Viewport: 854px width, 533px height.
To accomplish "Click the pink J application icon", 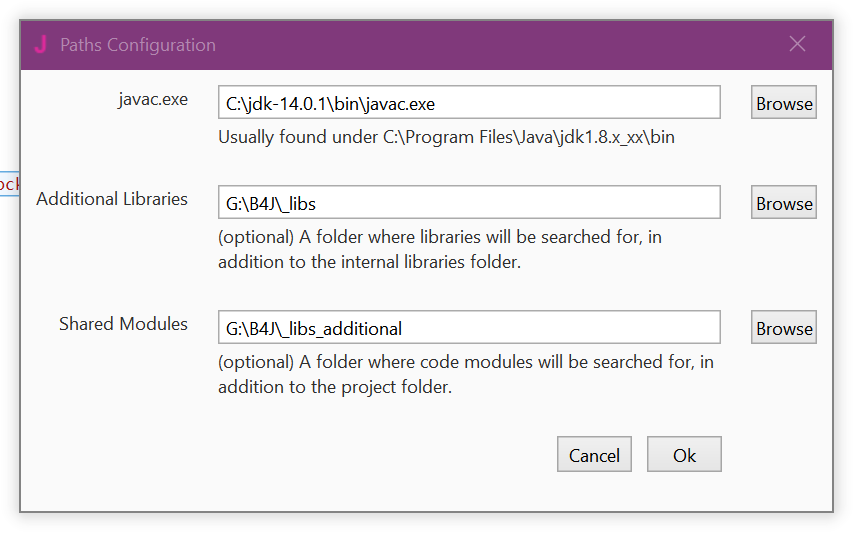I will pos(40,44).
